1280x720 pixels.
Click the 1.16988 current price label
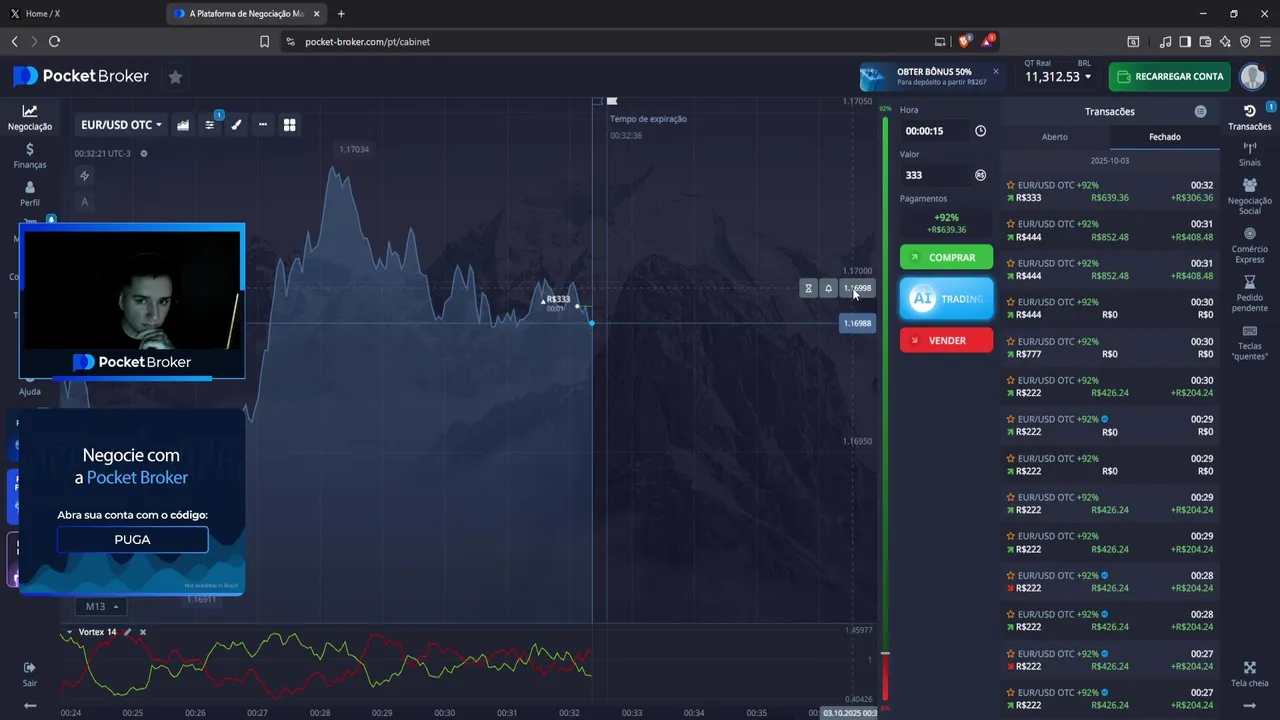(x=857, y=323)
